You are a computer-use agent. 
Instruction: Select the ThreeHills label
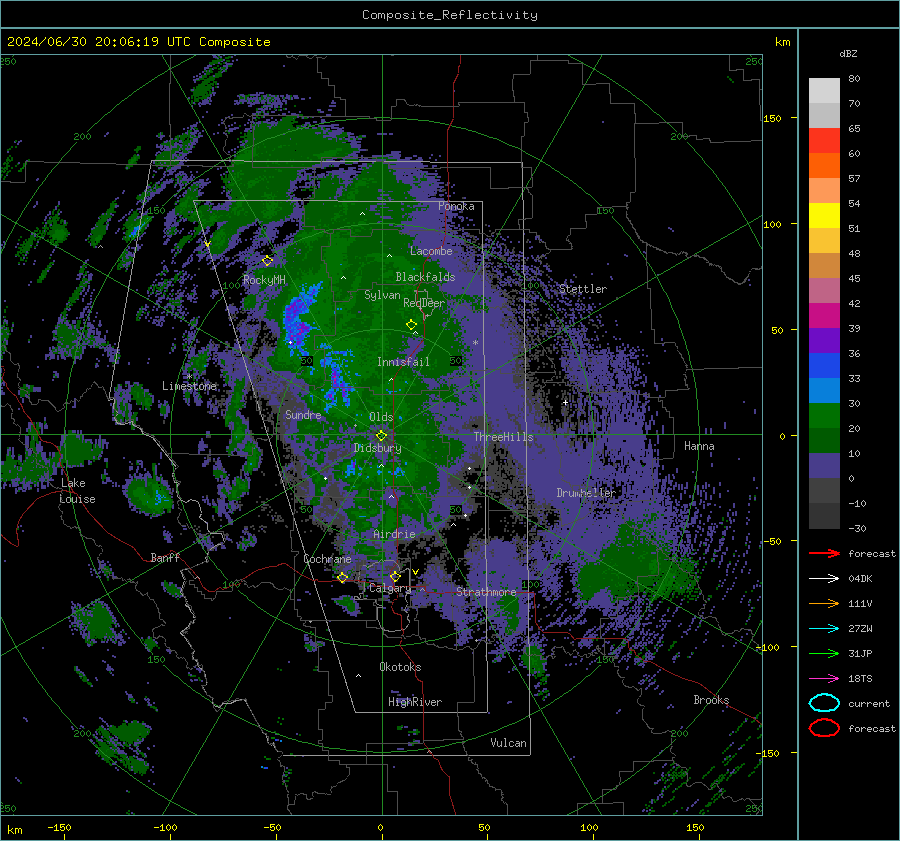pos(503,437)
